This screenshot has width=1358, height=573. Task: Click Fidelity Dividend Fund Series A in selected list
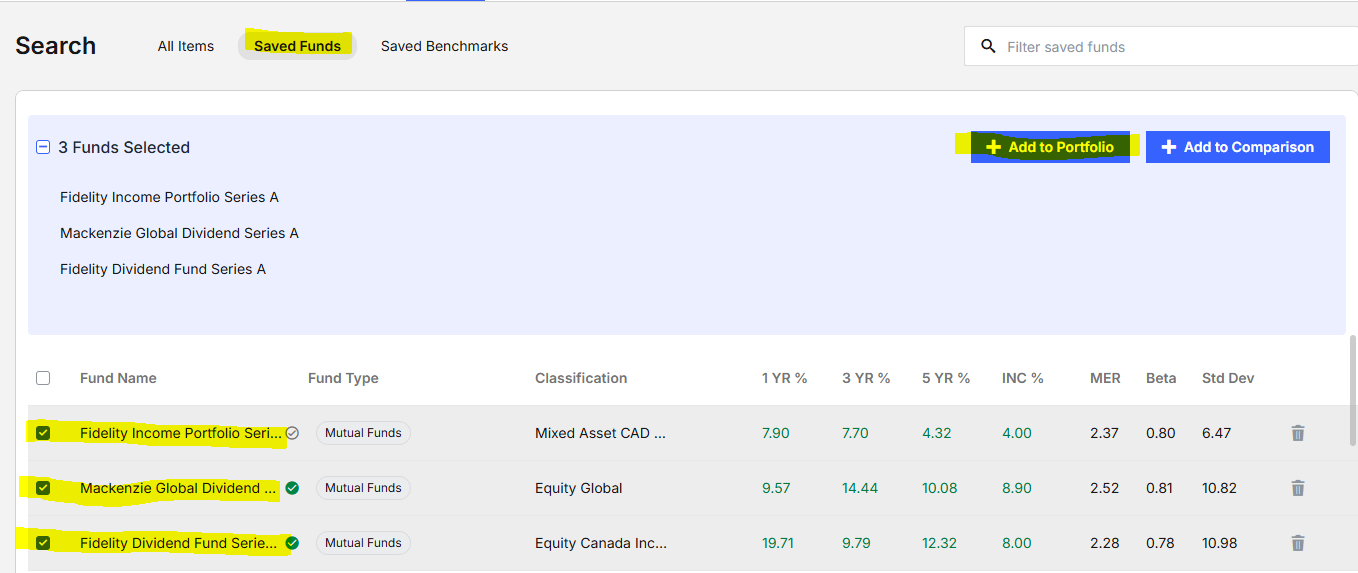[x=163, y=269]
